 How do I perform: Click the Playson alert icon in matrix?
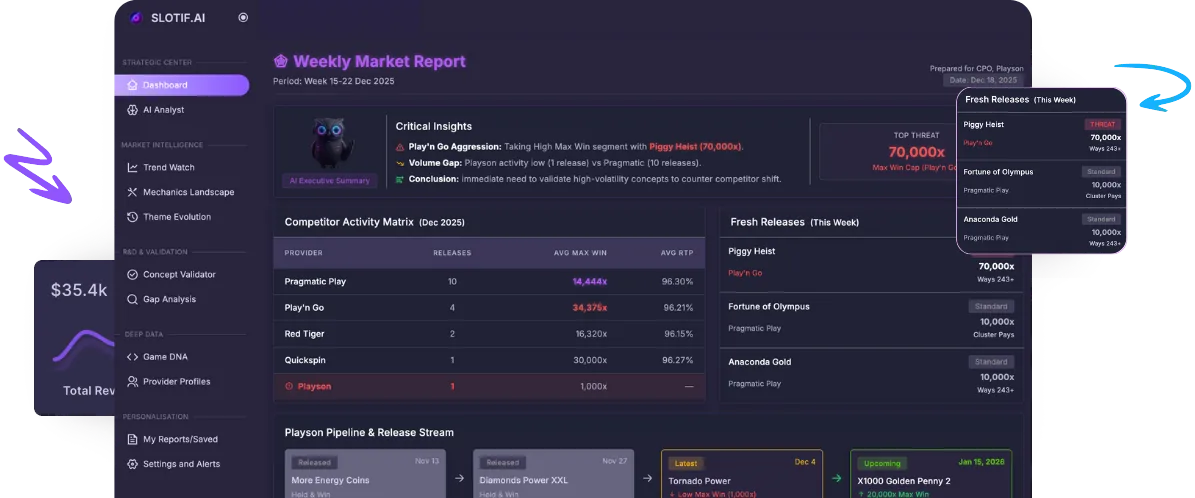(x=289, y=387)
